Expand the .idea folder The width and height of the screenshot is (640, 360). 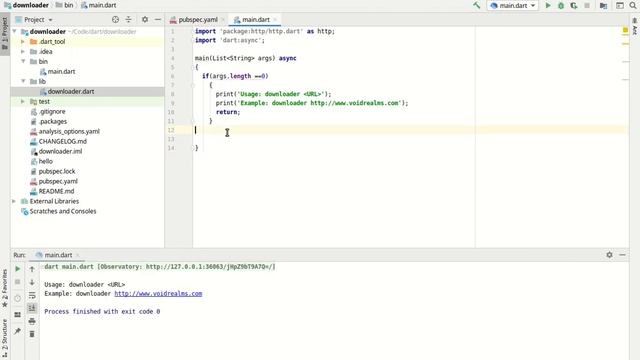tap(23, 51)
